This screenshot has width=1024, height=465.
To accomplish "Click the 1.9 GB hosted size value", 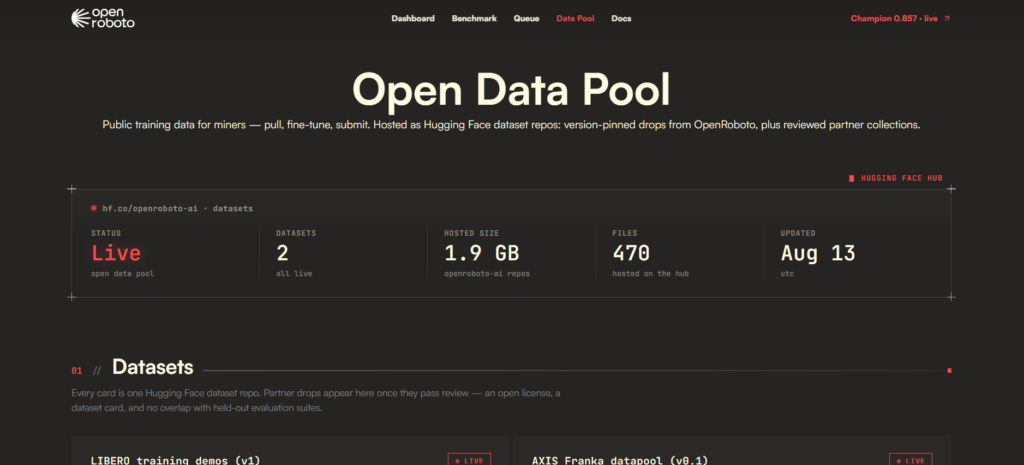I will click(482, 253).
